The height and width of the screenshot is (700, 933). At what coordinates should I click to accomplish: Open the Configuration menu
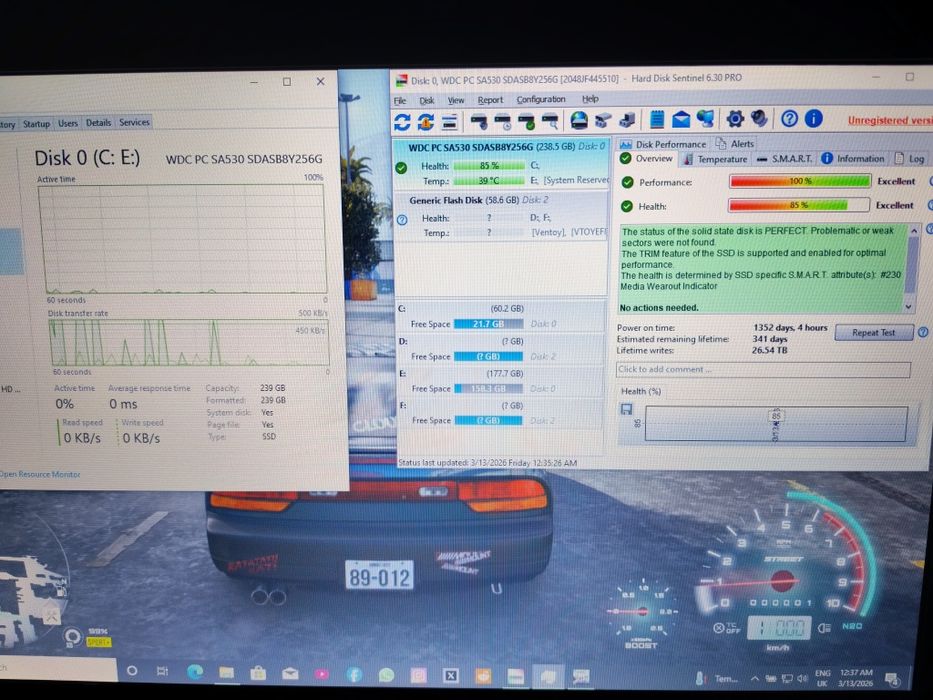point(541,99)
